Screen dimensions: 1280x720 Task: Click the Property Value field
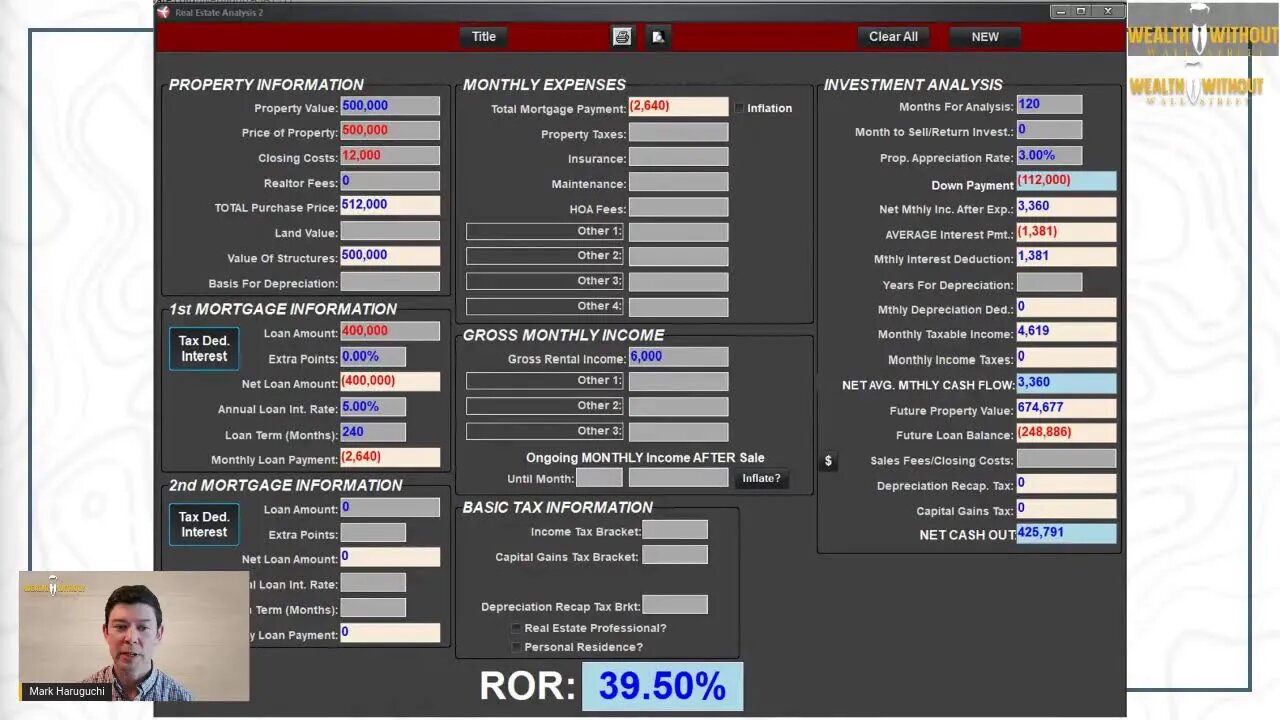[x=390, y=106]
